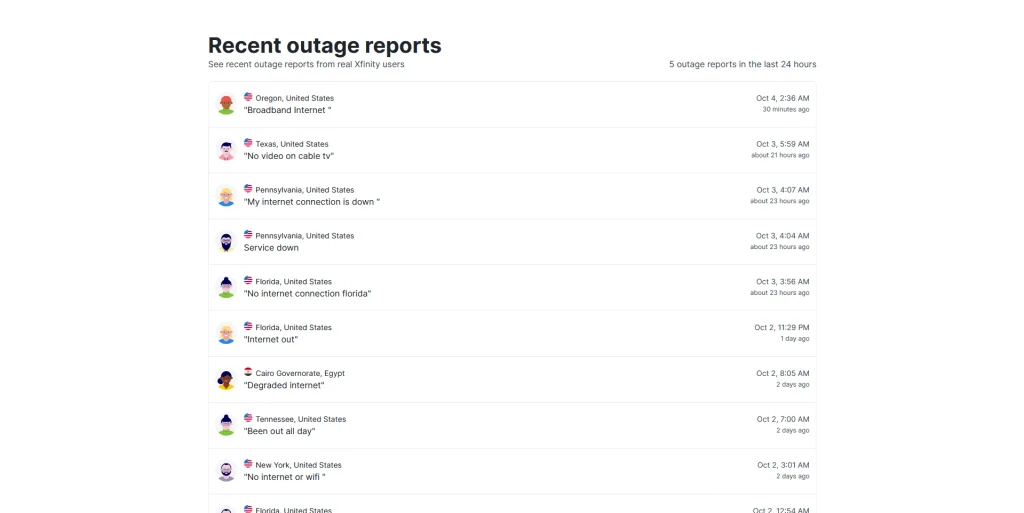
Task: Click the flag beside "My internet connection is down" location
Action: click(x=248, y=188)
